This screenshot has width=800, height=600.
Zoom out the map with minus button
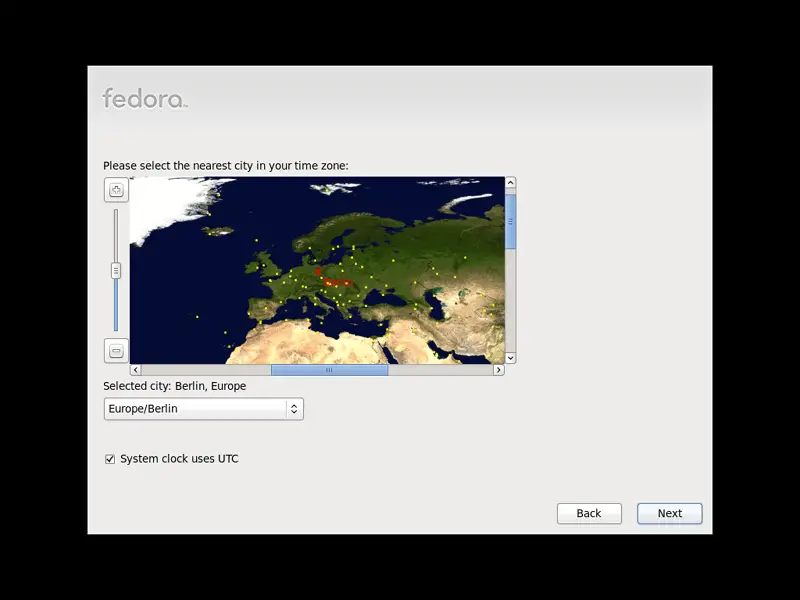click(x=116, y=351)
